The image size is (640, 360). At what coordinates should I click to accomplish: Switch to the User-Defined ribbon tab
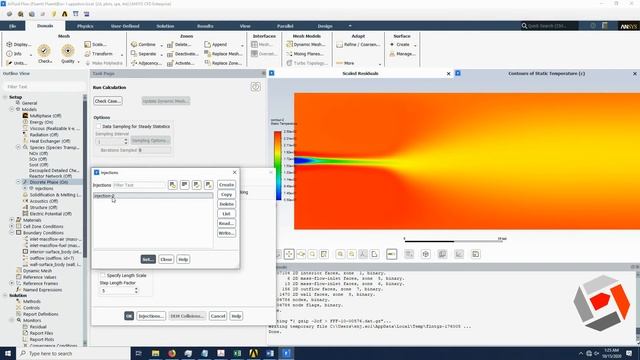[125, 26]
